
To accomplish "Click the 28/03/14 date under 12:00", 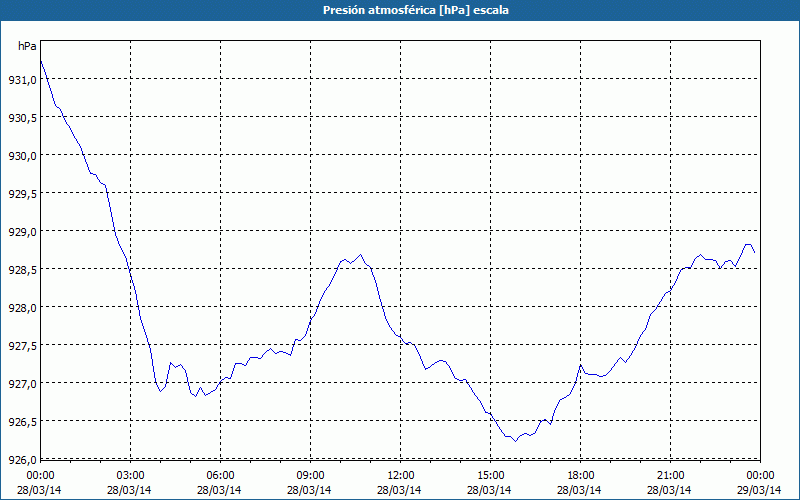I will coord(399,490).
